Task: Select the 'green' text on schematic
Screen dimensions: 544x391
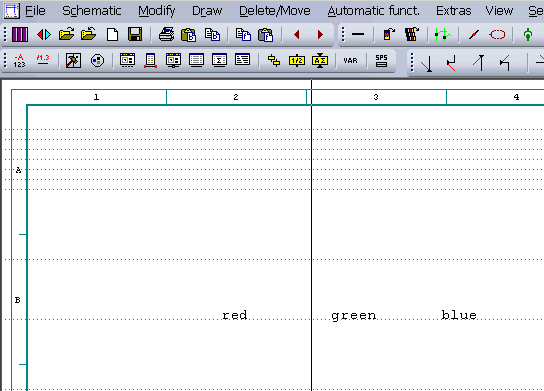Action: (x=354, y=316)
